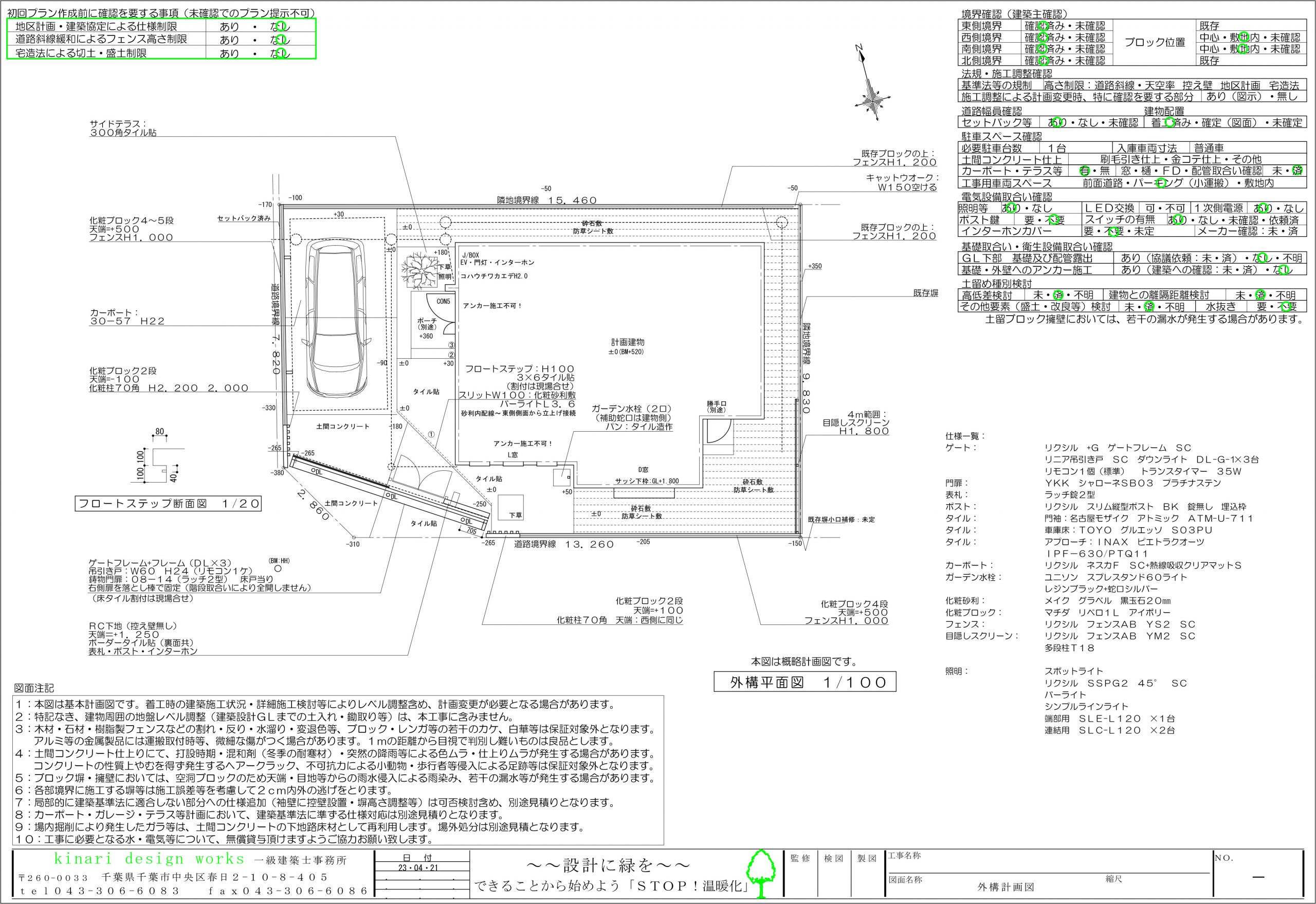The width and height of the screenshot is (1316, 904).
Task: Select the ゲートフレーム+フレーム（DL×3） note
Action: coord(160,562)
